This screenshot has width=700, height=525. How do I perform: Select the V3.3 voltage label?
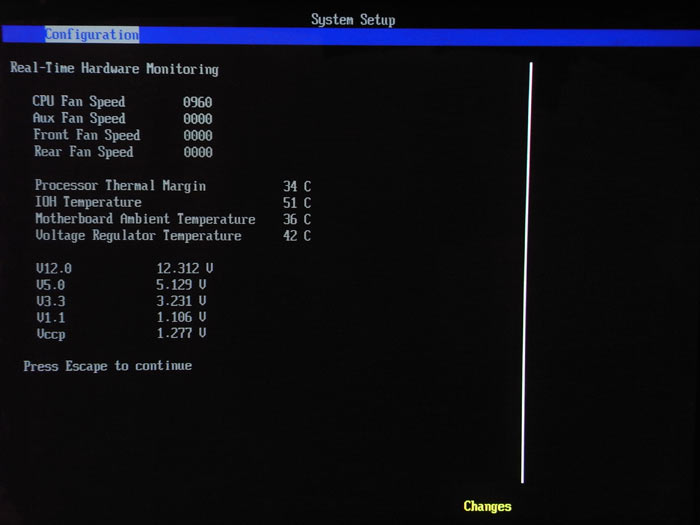51,301
